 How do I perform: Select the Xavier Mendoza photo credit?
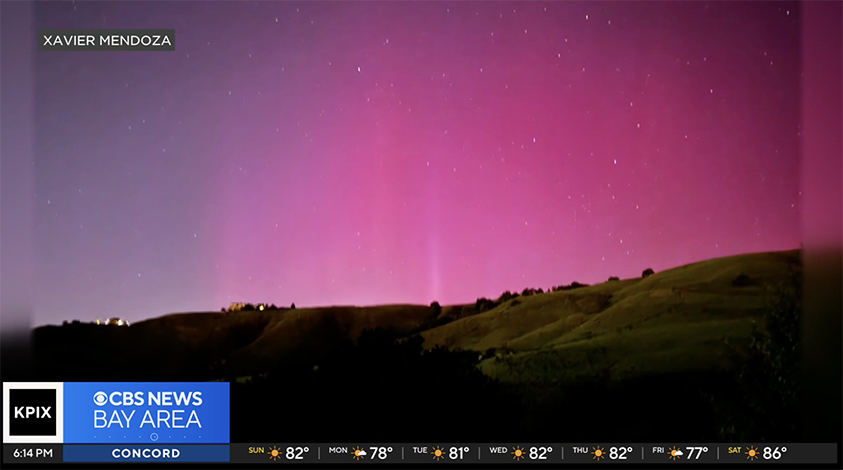tap(107, 41)
